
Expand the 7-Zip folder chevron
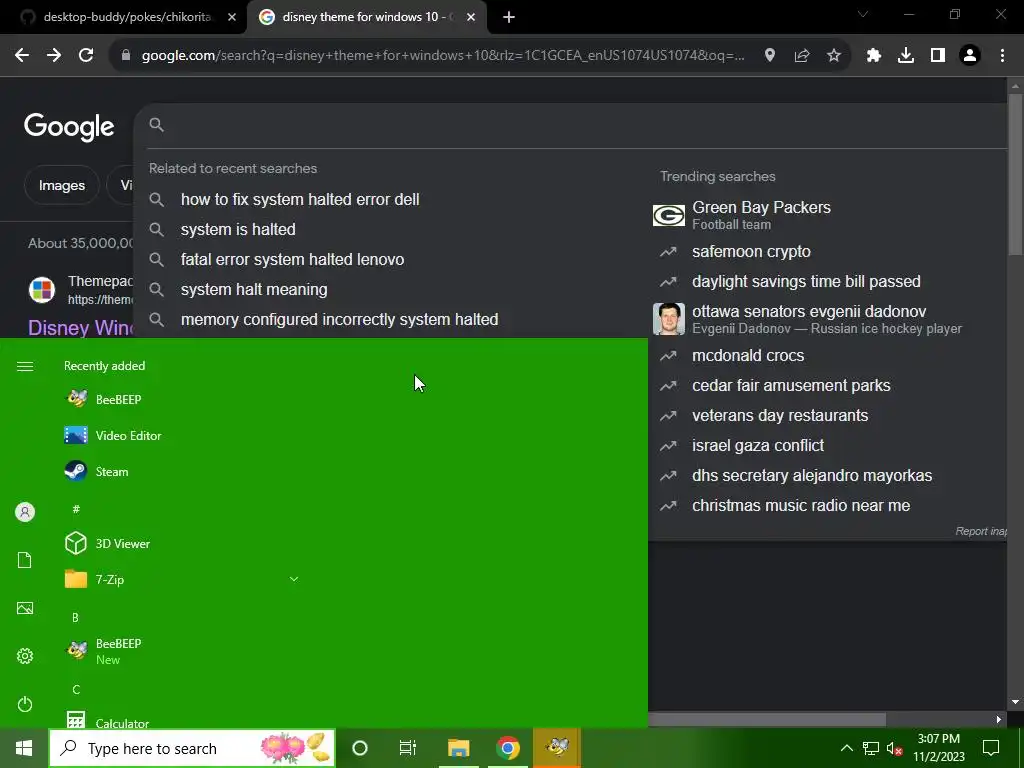(x=294, y=579)
